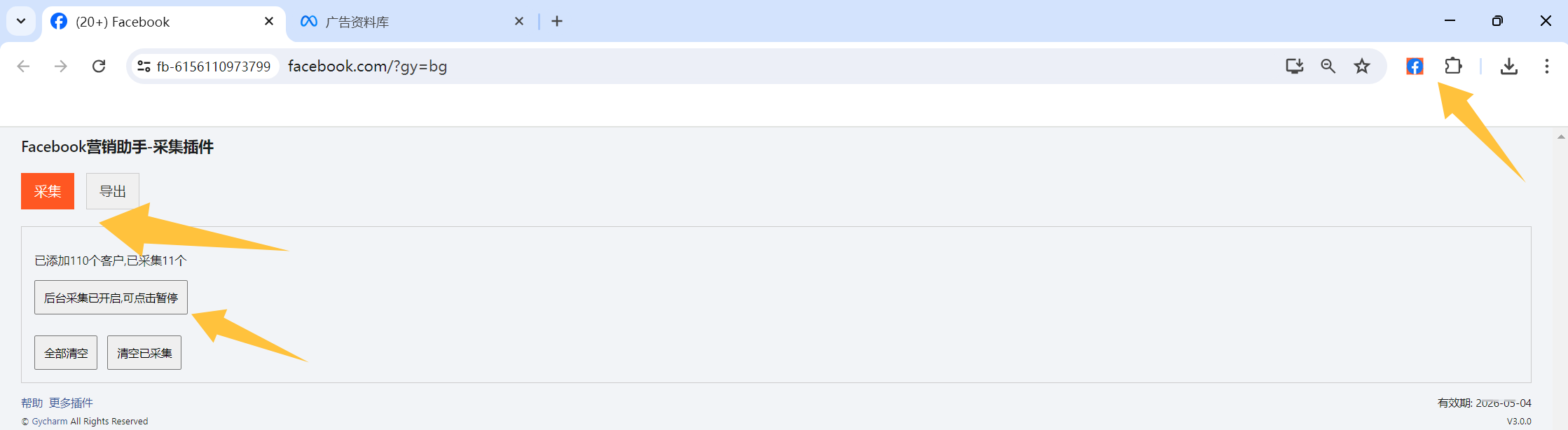Viewport: 1568px width, 430px height.
Task: Pause background collection via 后台采集已开启 button
Action: (111, 298)
